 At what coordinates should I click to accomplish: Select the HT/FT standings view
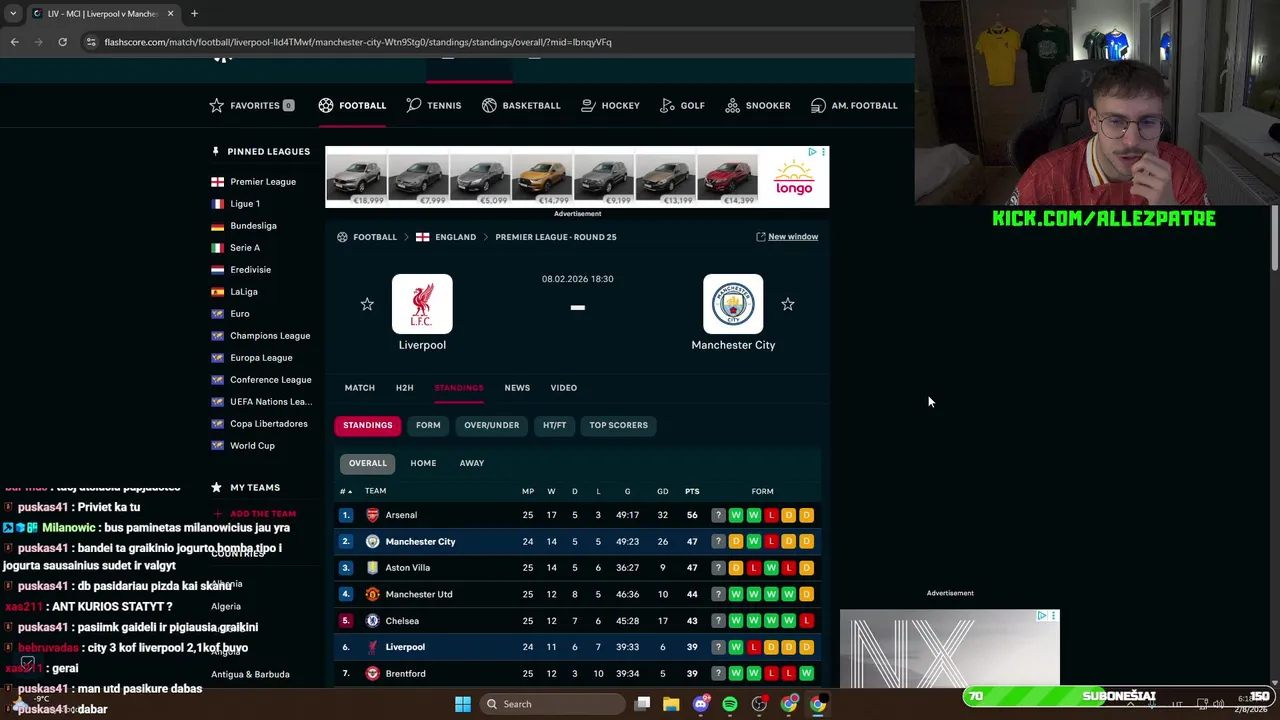(x=554, y=425)
